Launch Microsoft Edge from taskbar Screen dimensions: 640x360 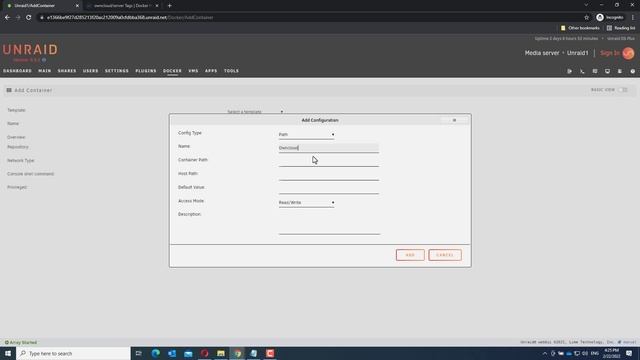(x=156, y=353)
